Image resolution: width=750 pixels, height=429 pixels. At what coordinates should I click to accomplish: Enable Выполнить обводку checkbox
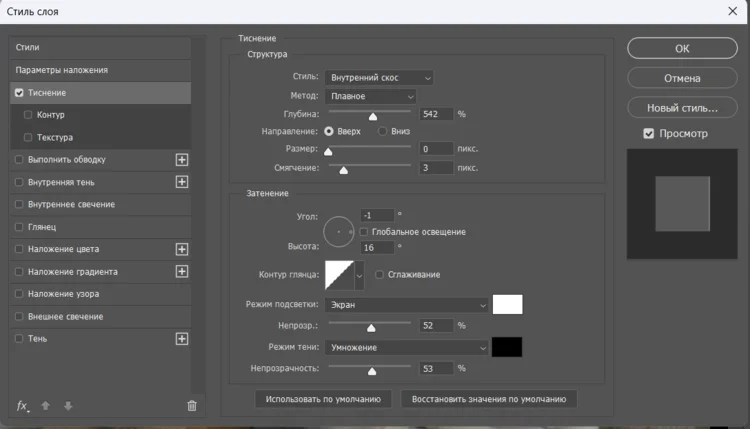click(x=19, y=159)
